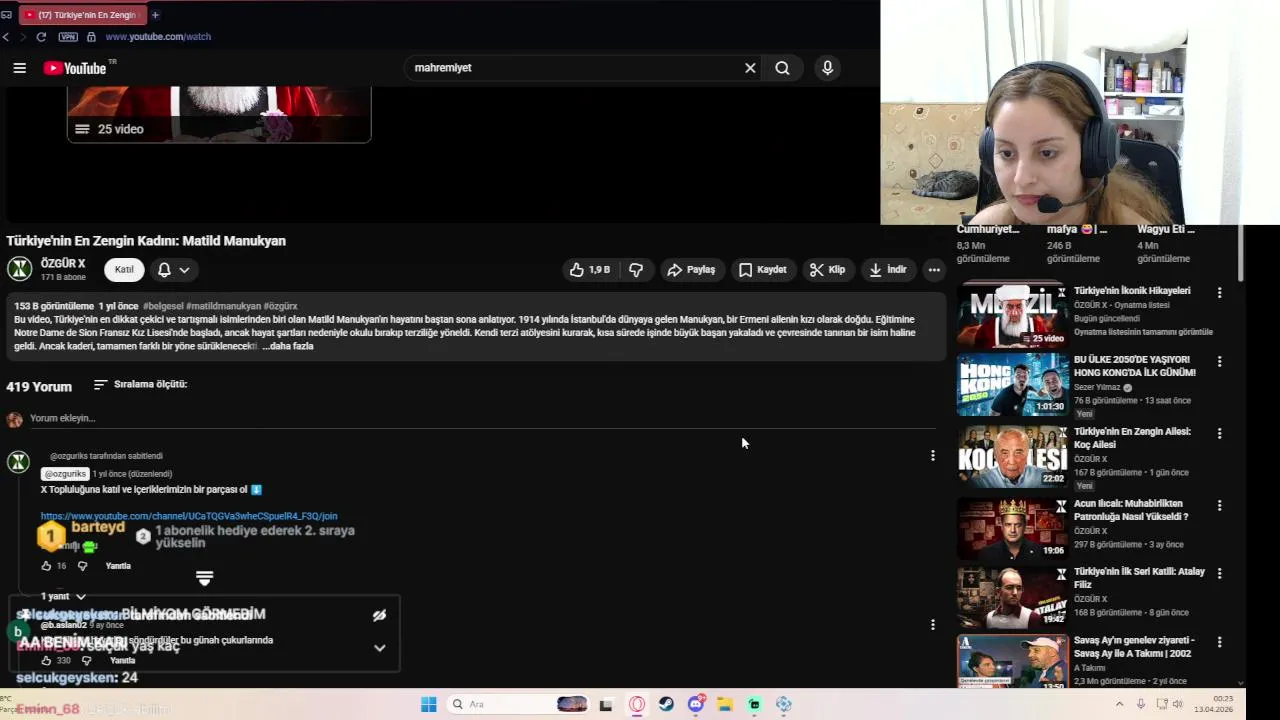
Task: Like the pinned comment with 16 likes
Action: point(46,566)
